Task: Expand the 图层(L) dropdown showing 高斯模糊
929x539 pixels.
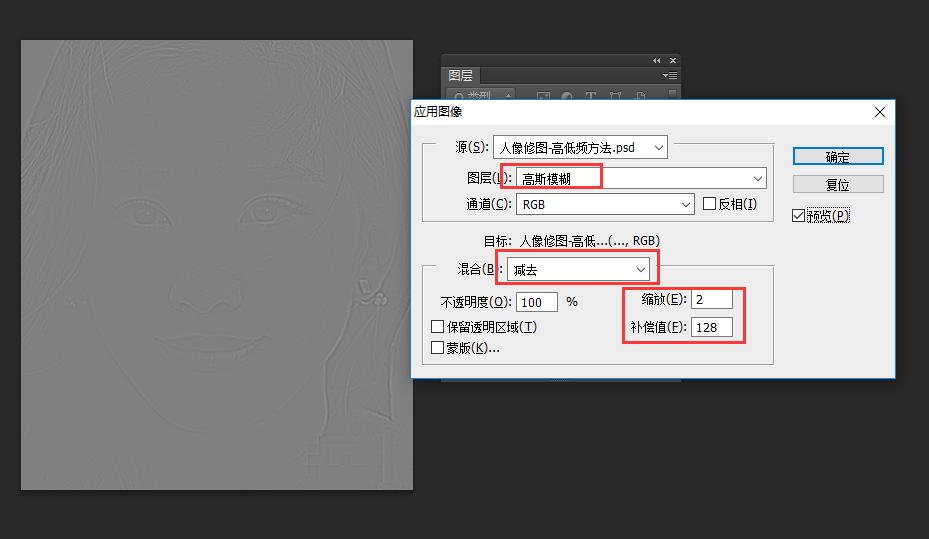Action: 641,178
